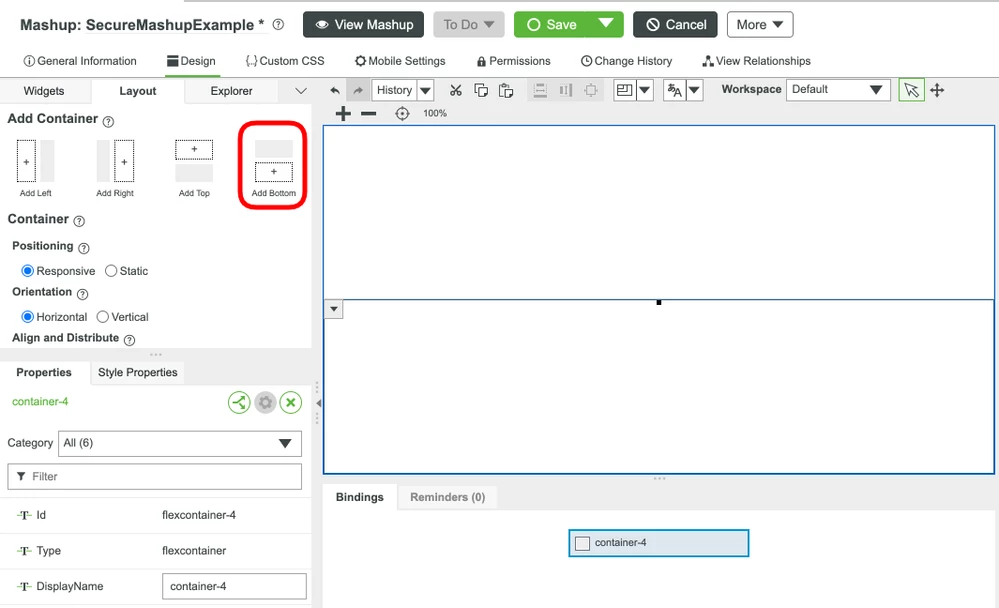Click the help icon next to Positioning
Screen dimensions: 999x608
(83, 248)
